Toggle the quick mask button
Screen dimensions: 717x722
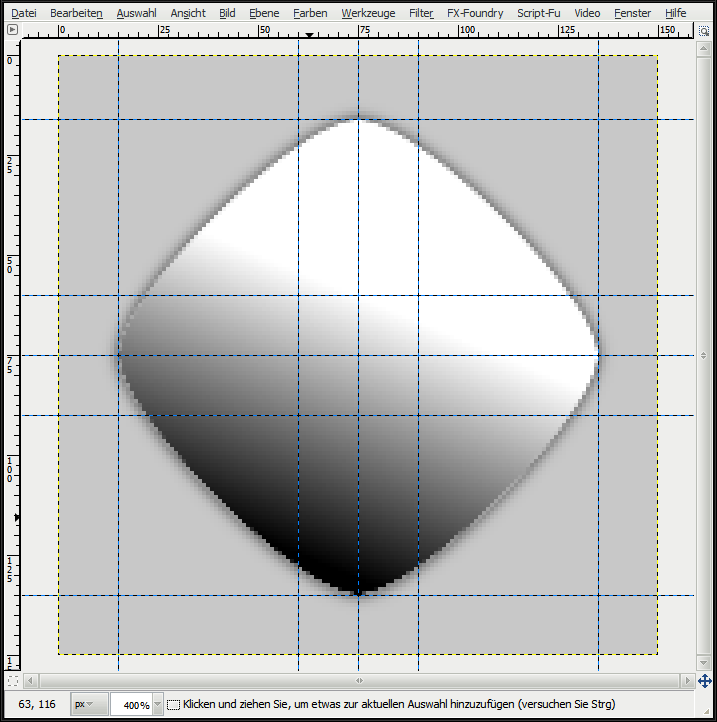pyautogui.click(x=13, y=680)
